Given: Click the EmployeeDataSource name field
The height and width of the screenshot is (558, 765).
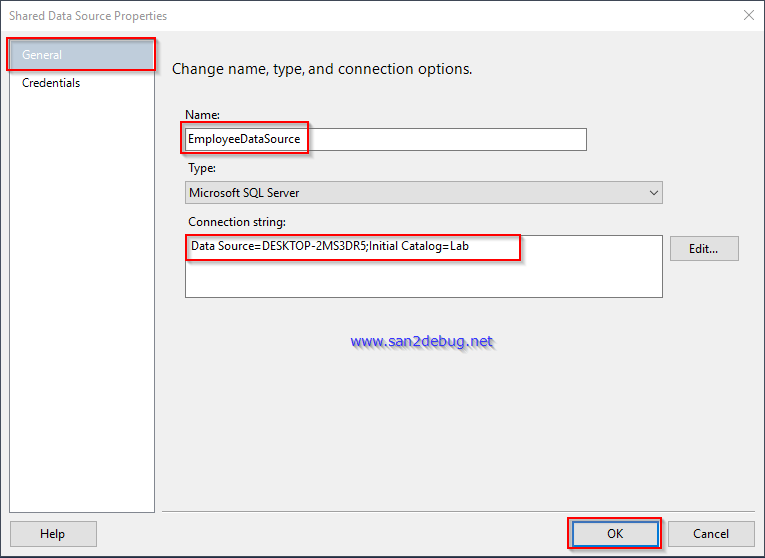Looking at the screenshot, I should pyautogui.click(x=385, y=140).
